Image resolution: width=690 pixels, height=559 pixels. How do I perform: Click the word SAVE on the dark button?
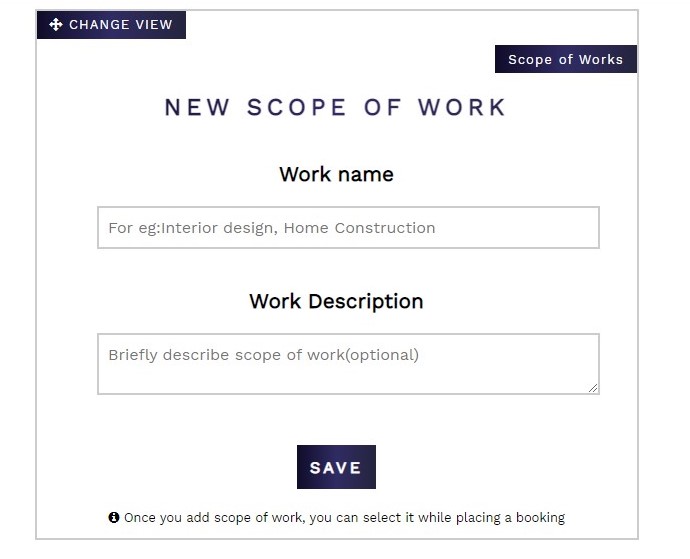pyautogui.click(x=335, y=467)
